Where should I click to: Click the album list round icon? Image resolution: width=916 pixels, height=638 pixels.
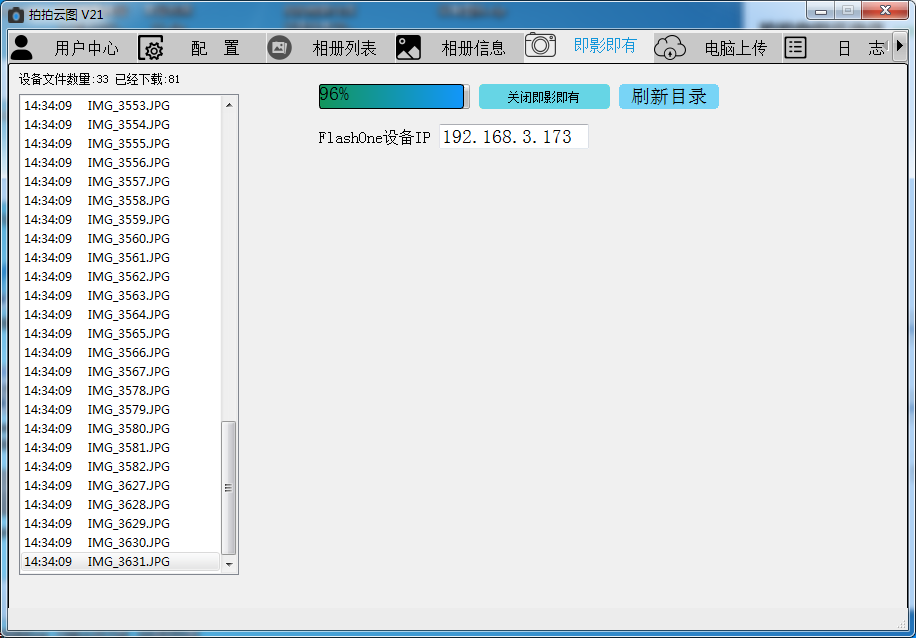coord(280,47)
